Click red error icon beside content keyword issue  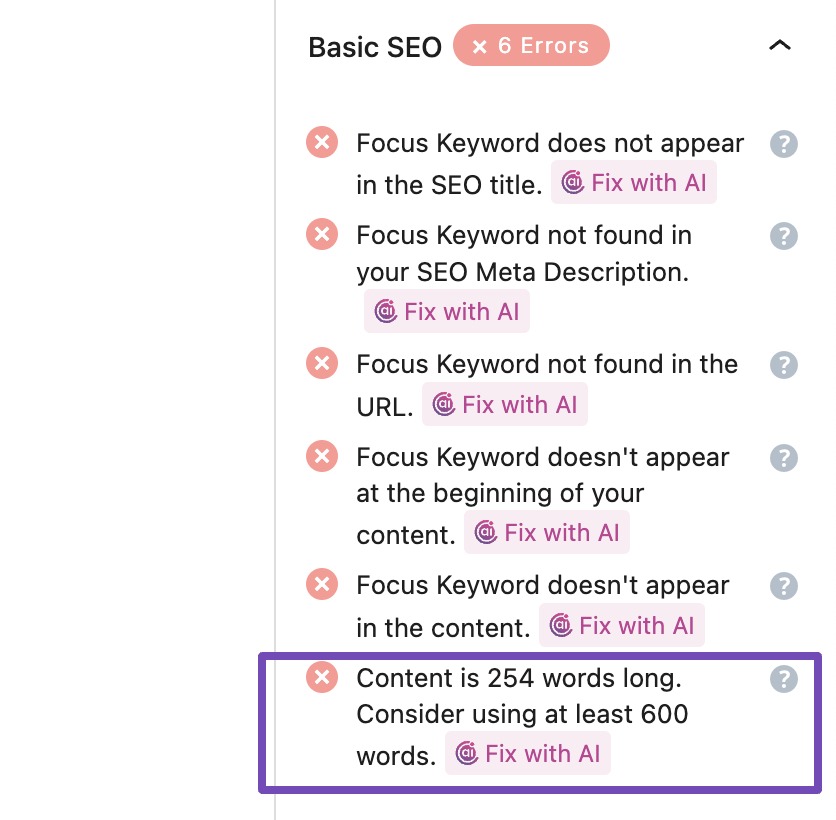[322, 585]
